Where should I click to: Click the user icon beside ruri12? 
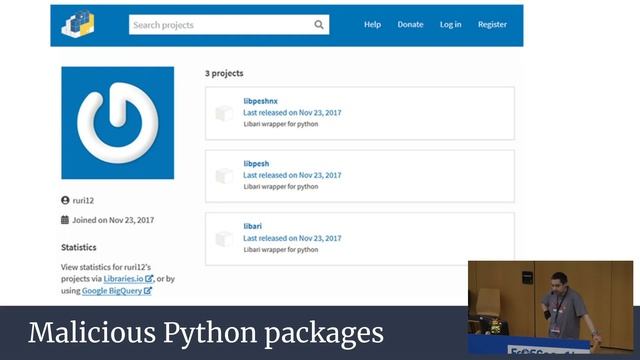pyautogui.click(x=65, y=200)
